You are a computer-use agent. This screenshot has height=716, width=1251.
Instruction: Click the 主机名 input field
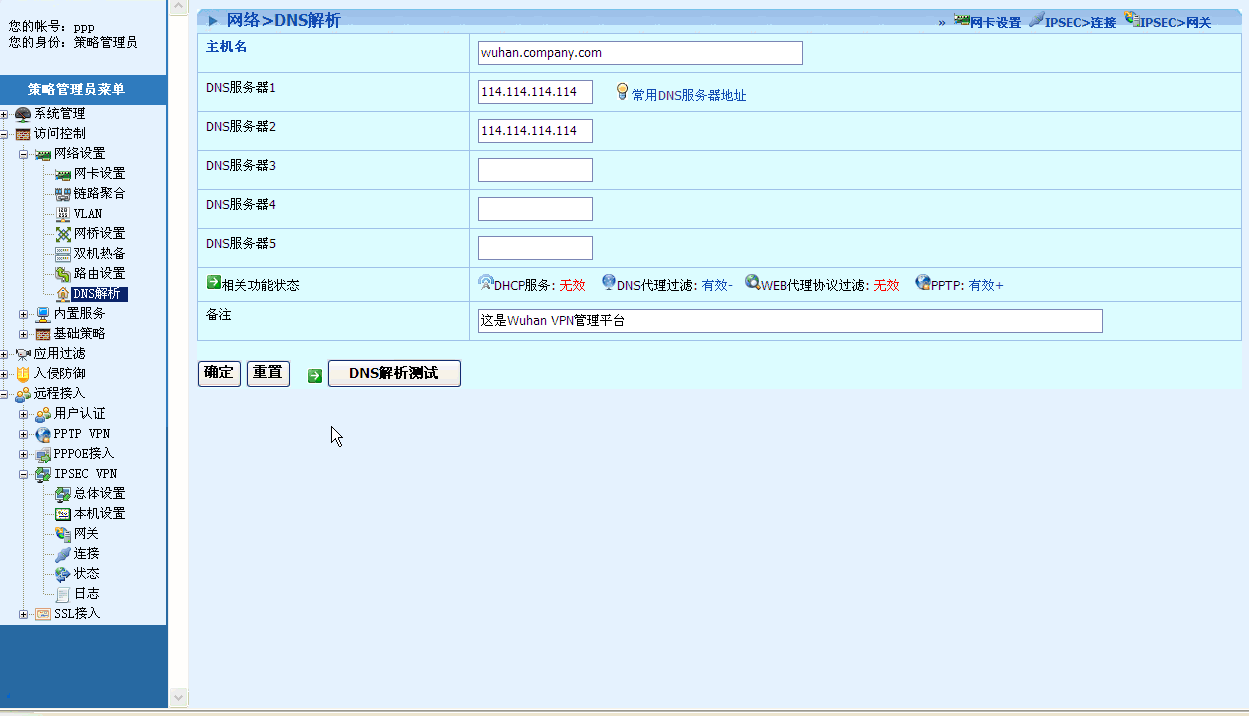click(x=640, y=53)
